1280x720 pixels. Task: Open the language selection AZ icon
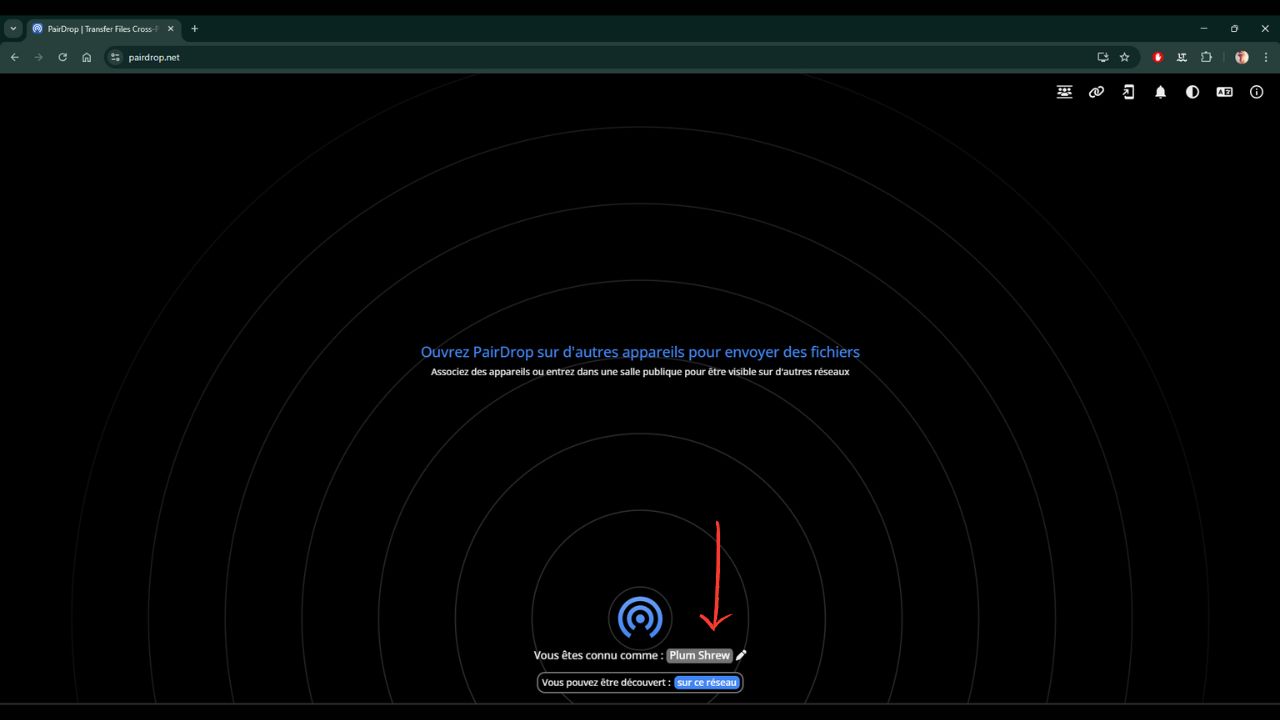coord(1225,92)
